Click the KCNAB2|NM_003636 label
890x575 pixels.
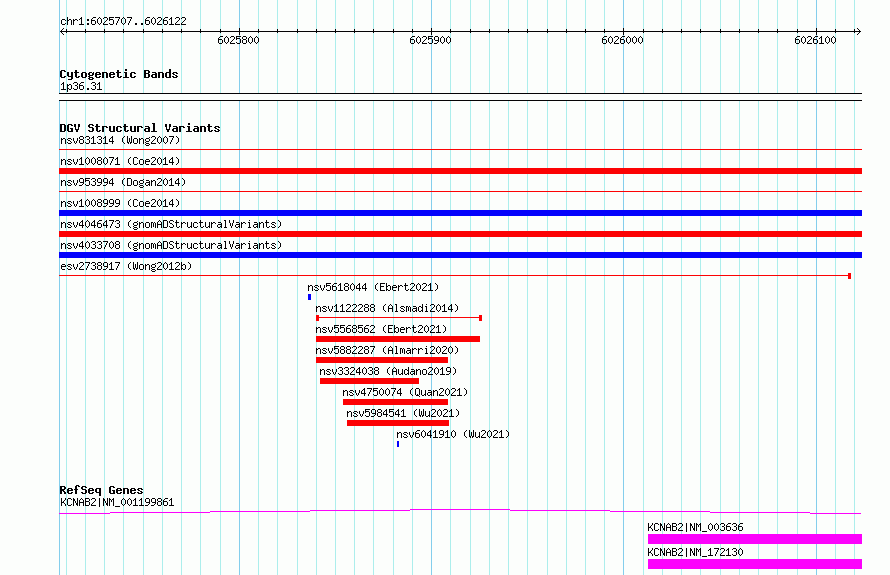(x=695, y=527)
